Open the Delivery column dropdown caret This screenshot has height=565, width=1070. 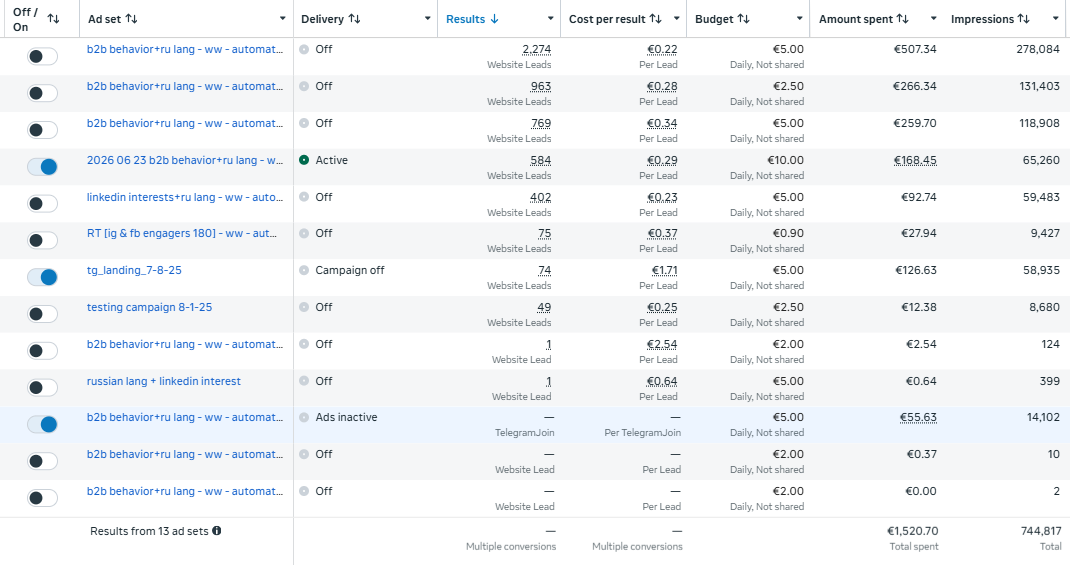pyautogui.click(x=427, y=18)
